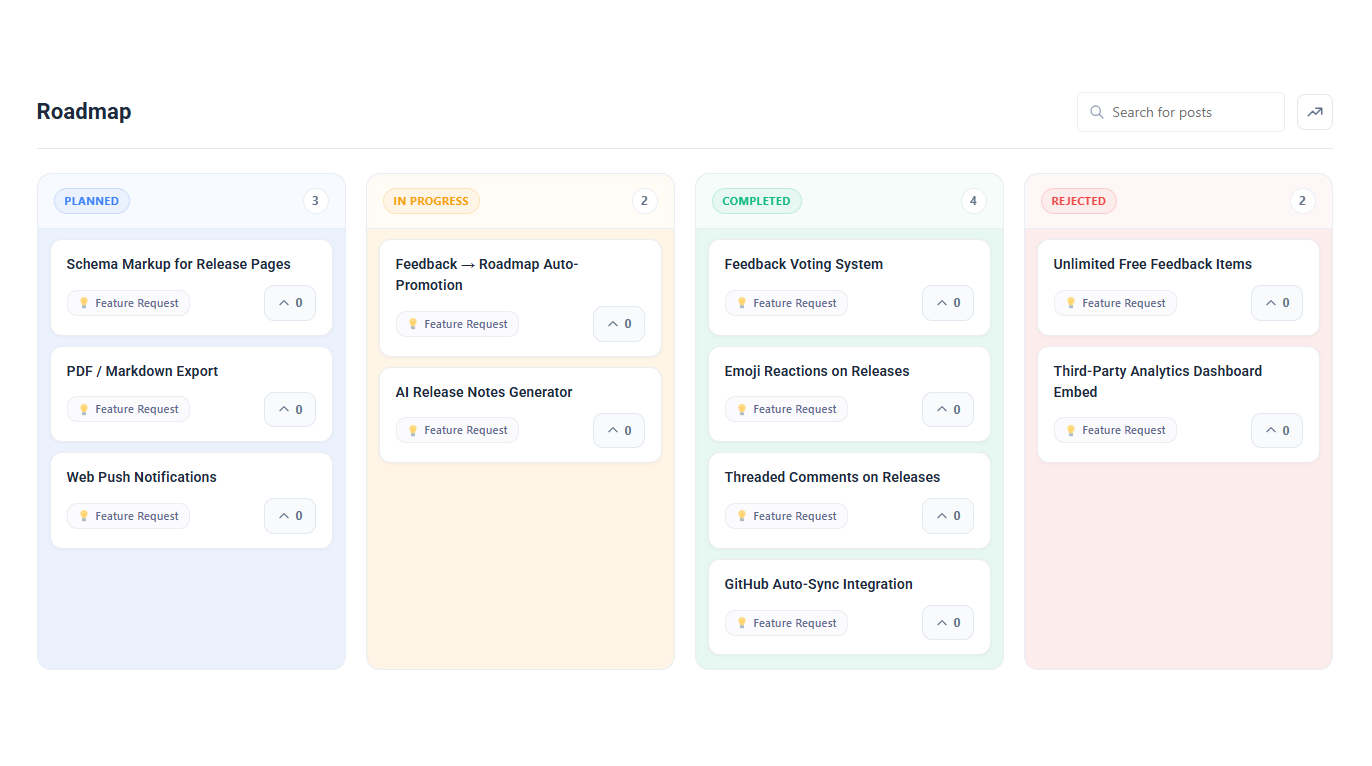Upvote GitHub Auto-Sync Integration post
The width and height of the screenshot is (1372, 766).
[x=948, y=623]
